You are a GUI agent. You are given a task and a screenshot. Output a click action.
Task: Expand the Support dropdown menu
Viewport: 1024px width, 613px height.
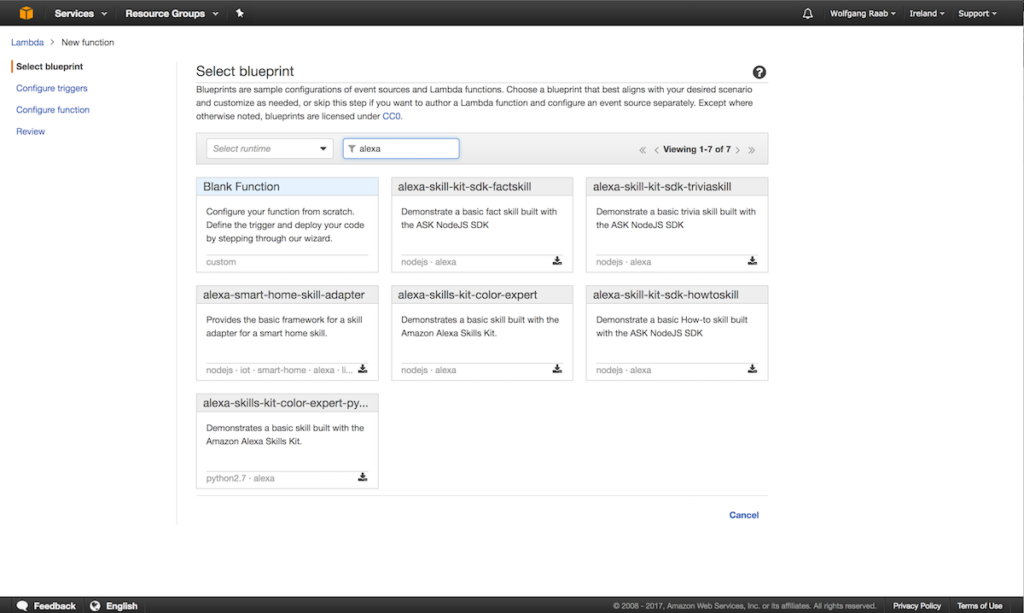pyautogui.click(x=976, y=13)
